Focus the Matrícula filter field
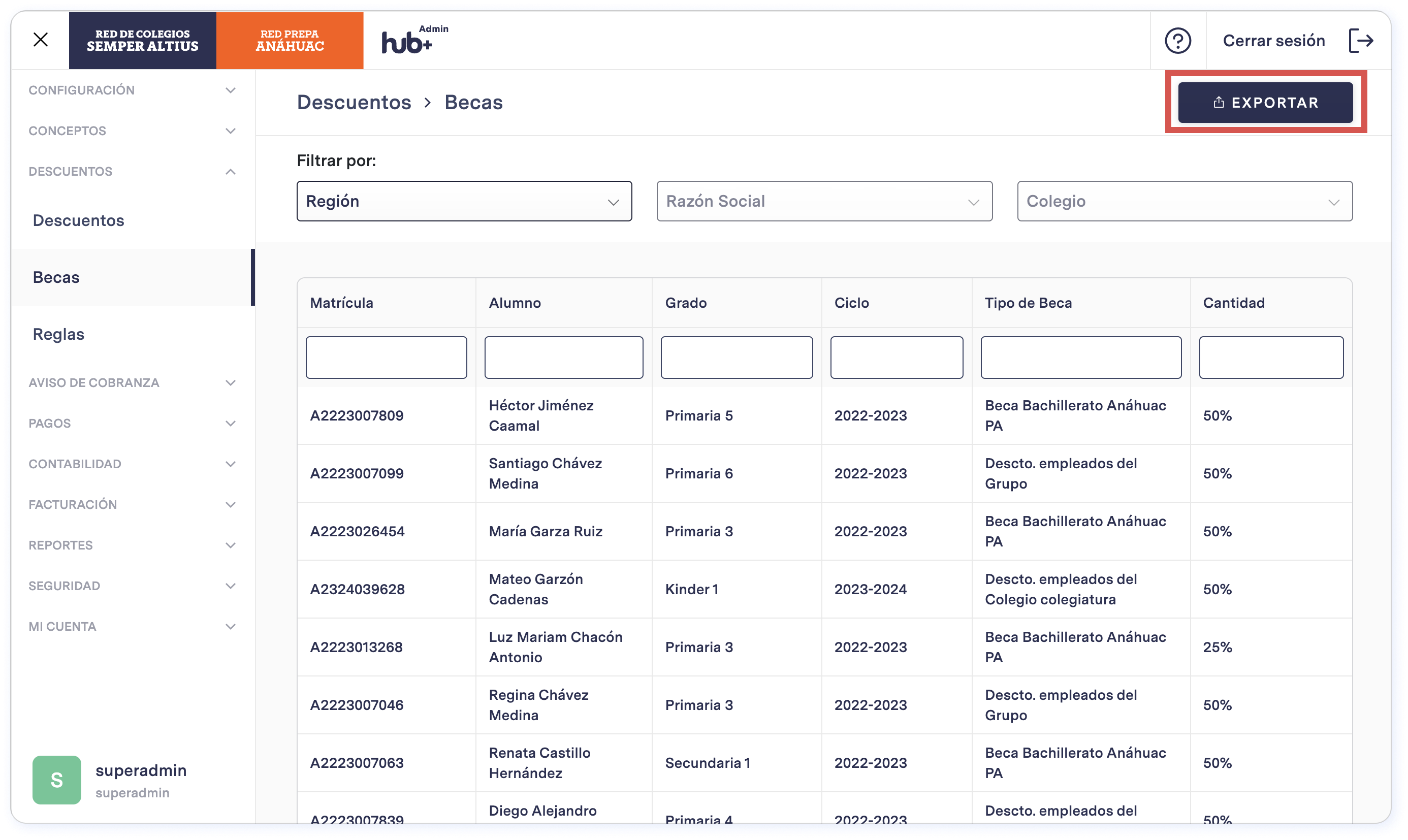 tap(386, 357)
